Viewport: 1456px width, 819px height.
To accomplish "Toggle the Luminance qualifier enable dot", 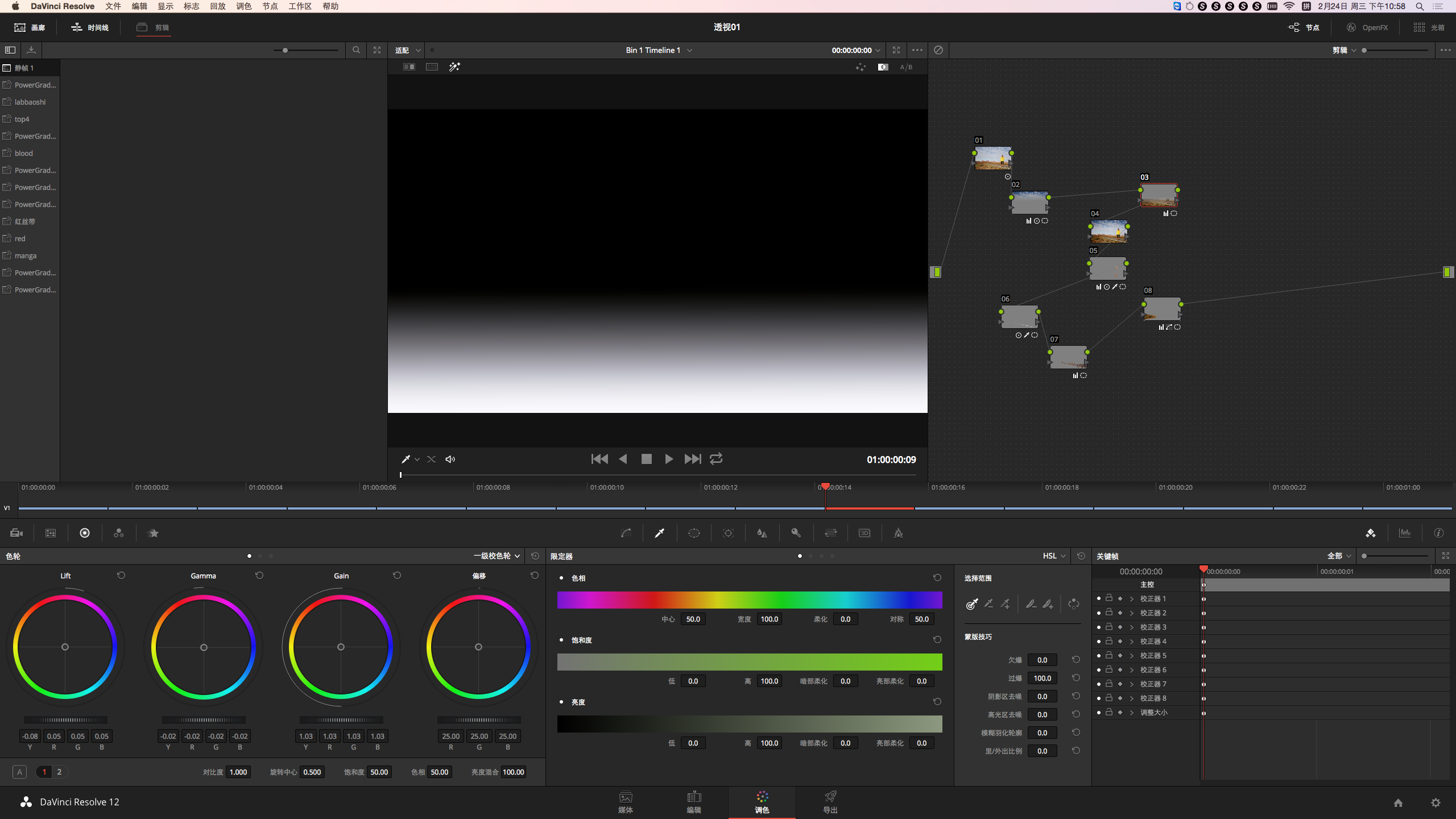I will click(x=561, y=702).
